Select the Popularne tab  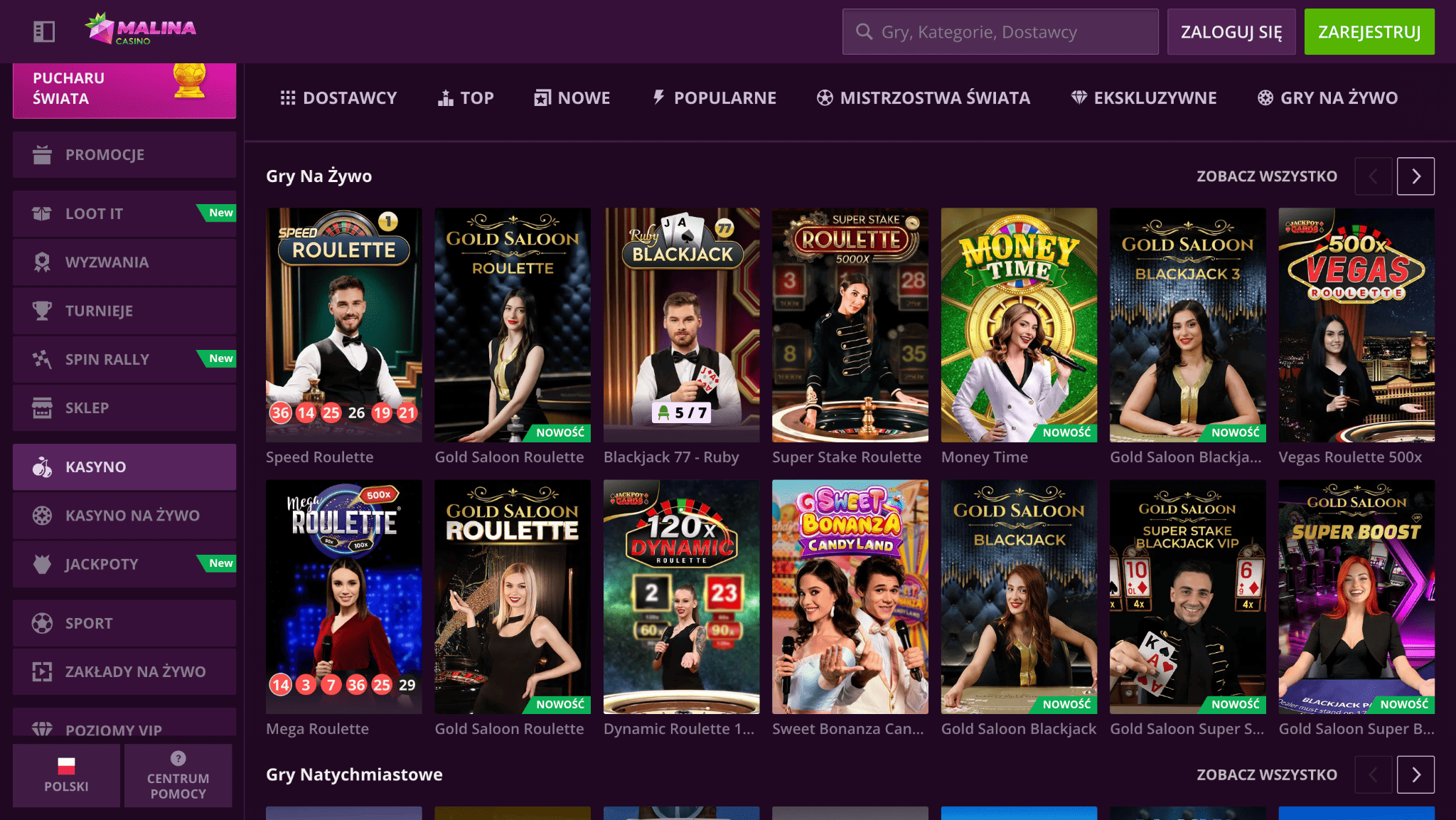714,98
